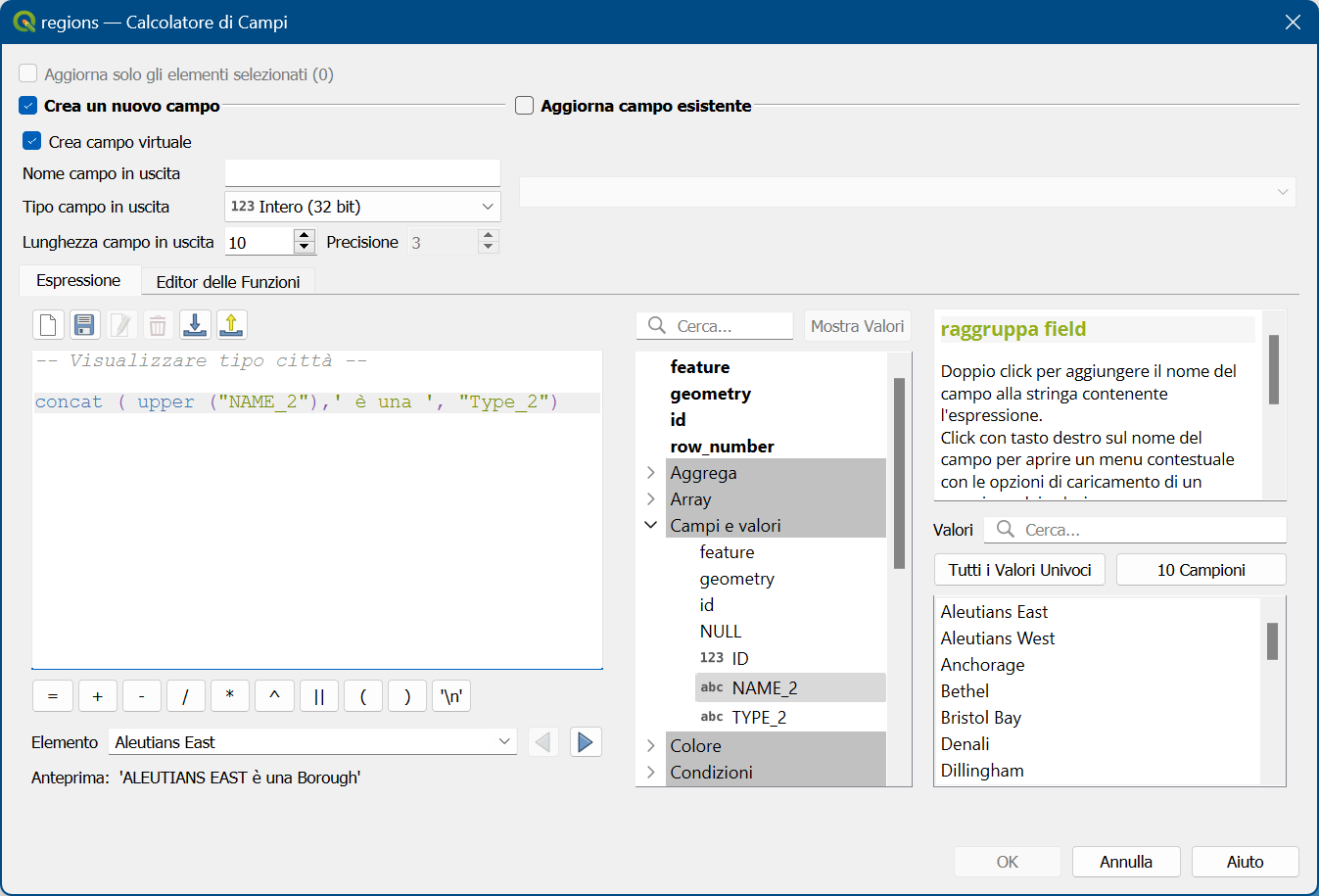Save the expression with the floppy disk icon

tap(84, 324)
